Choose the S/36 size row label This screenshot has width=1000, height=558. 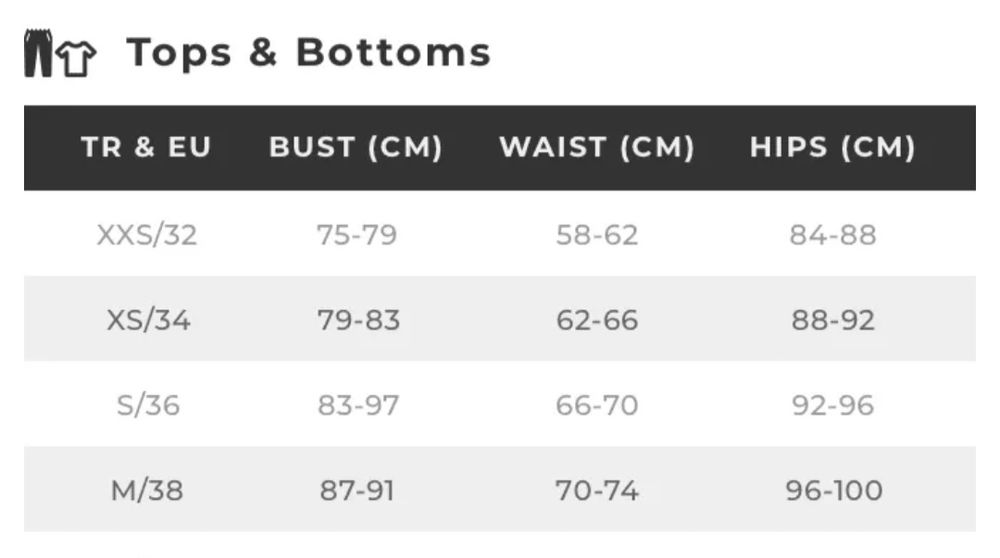147,405
